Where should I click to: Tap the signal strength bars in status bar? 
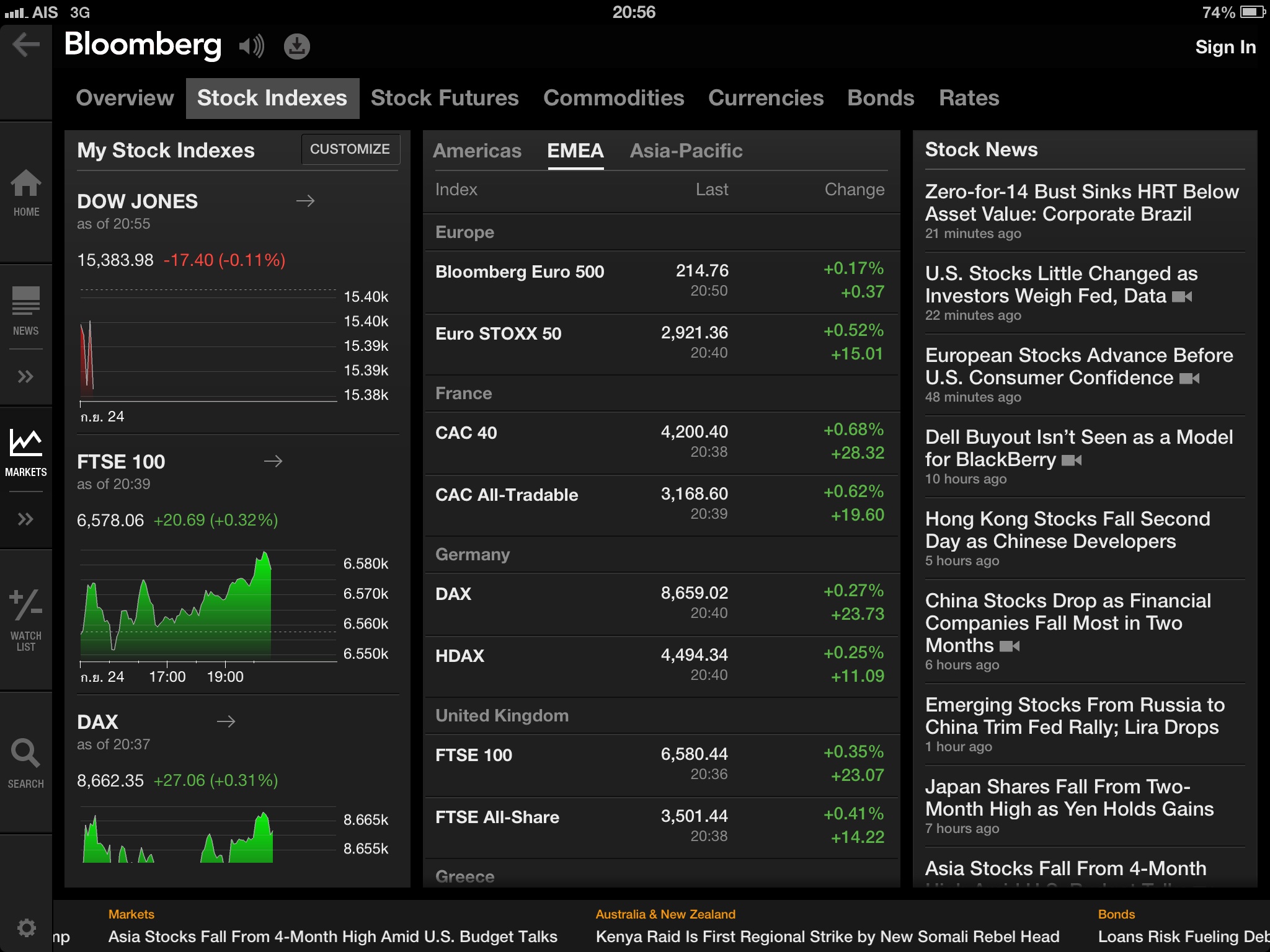(16, 12)
